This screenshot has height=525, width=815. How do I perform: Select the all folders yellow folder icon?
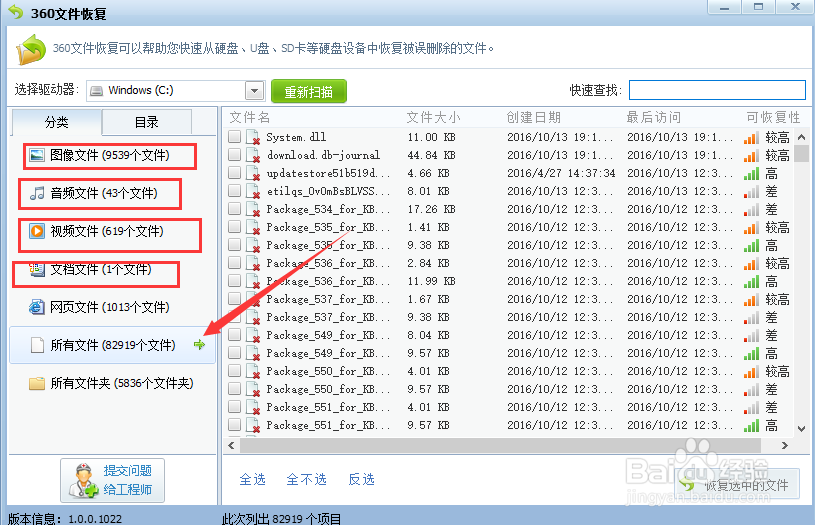pyautogui.click(x=37, y=384)
